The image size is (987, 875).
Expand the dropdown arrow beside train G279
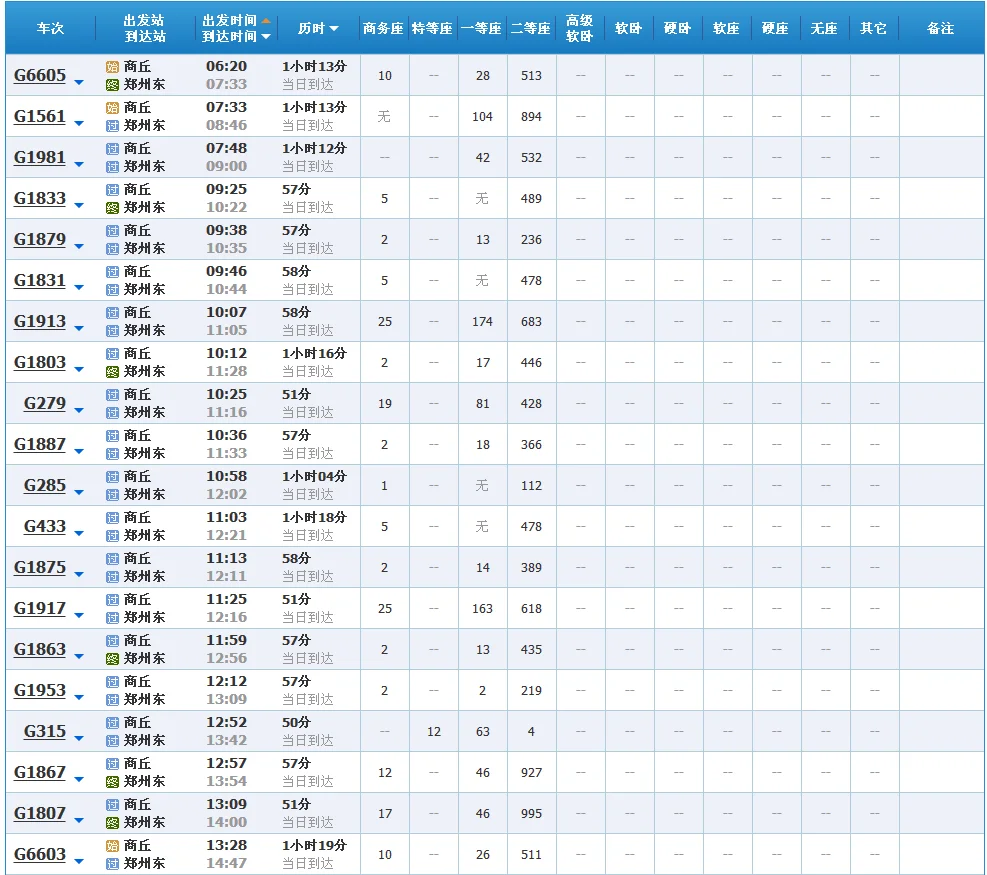click(79, 408)
